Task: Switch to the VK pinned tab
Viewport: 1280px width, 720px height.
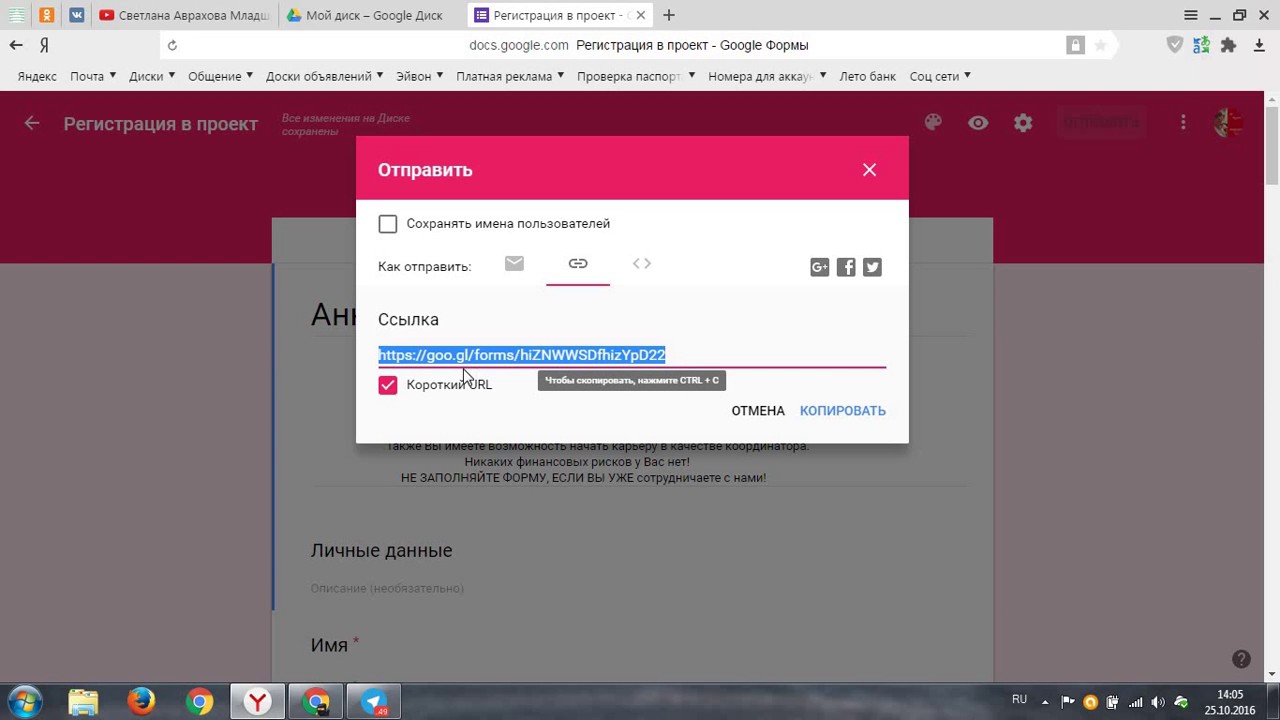Action: coord(77,15)
